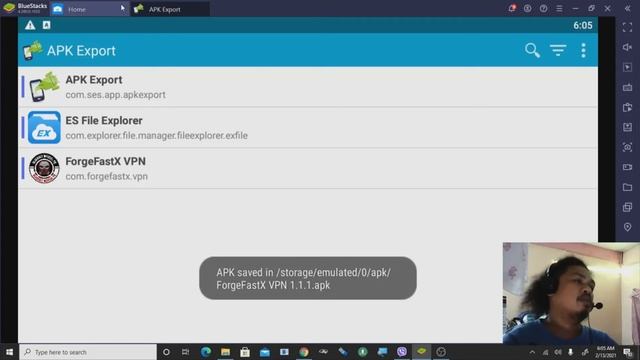Click the APK saved toast message
640x360 pixels.
[308, 278]
